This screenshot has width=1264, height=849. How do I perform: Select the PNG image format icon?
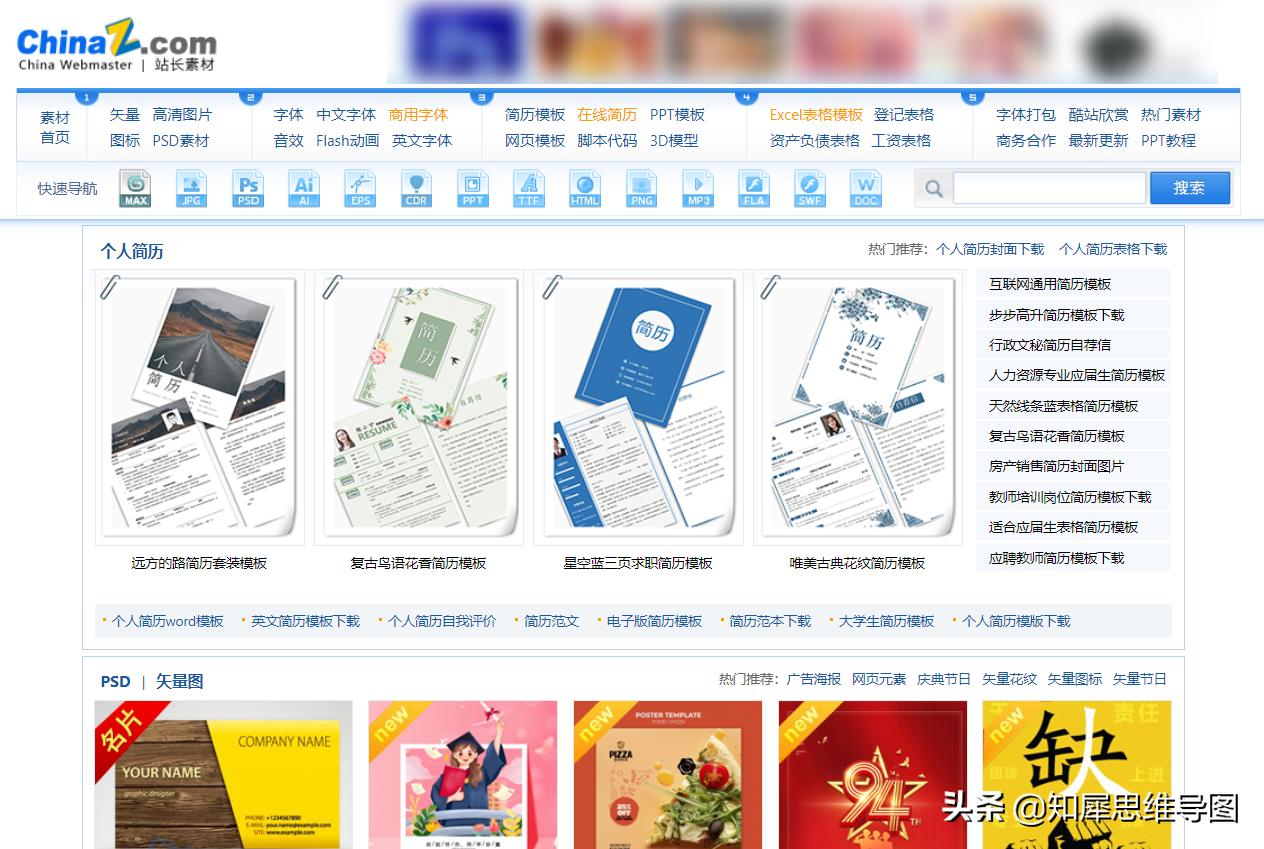[x=641, y=188]
